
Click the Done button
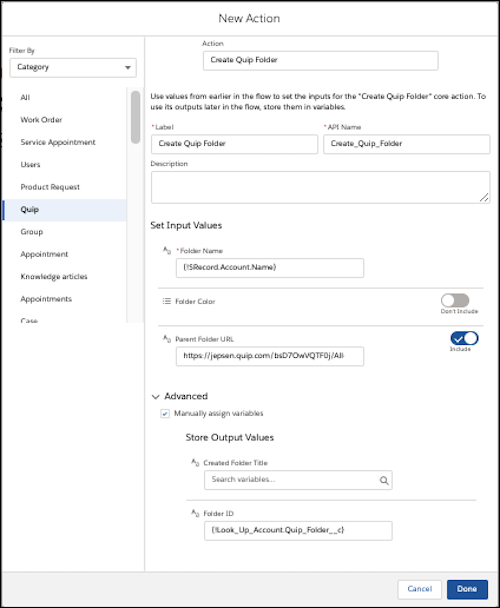click(x=467, y=589)
